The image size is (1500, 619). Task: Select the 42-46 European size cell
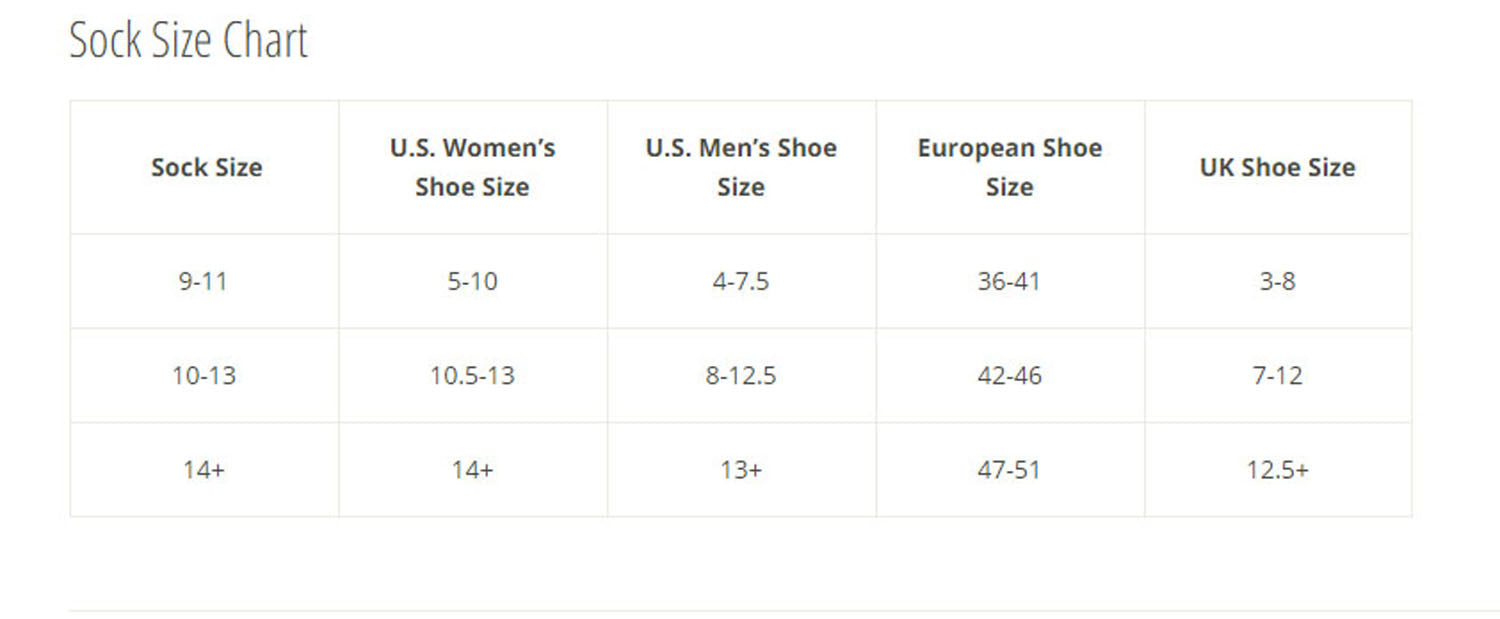[x=1009, y=376]
